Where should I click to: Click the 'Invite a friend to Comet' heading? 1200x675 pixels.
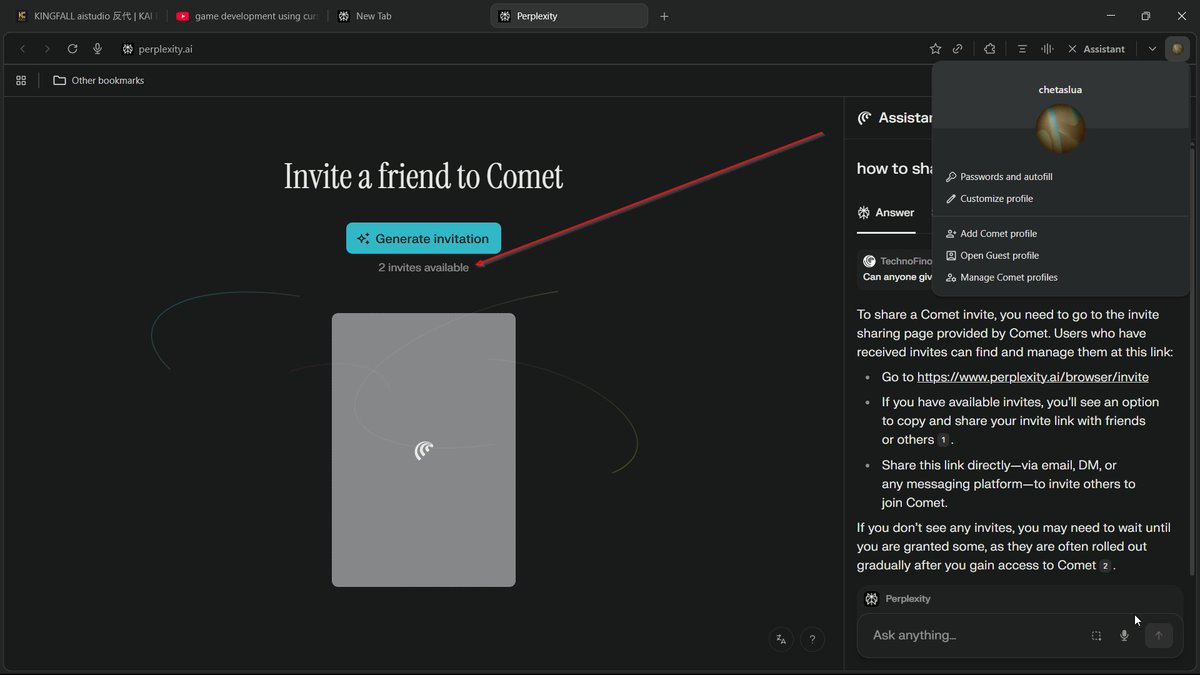424,176
